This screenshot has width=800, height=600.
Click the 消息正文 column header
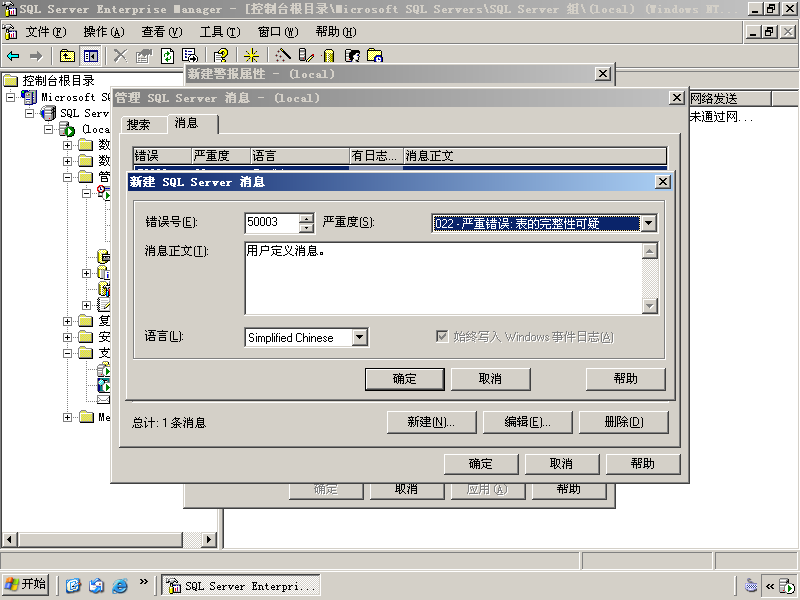pyautogui.click(x=535, y=156)
